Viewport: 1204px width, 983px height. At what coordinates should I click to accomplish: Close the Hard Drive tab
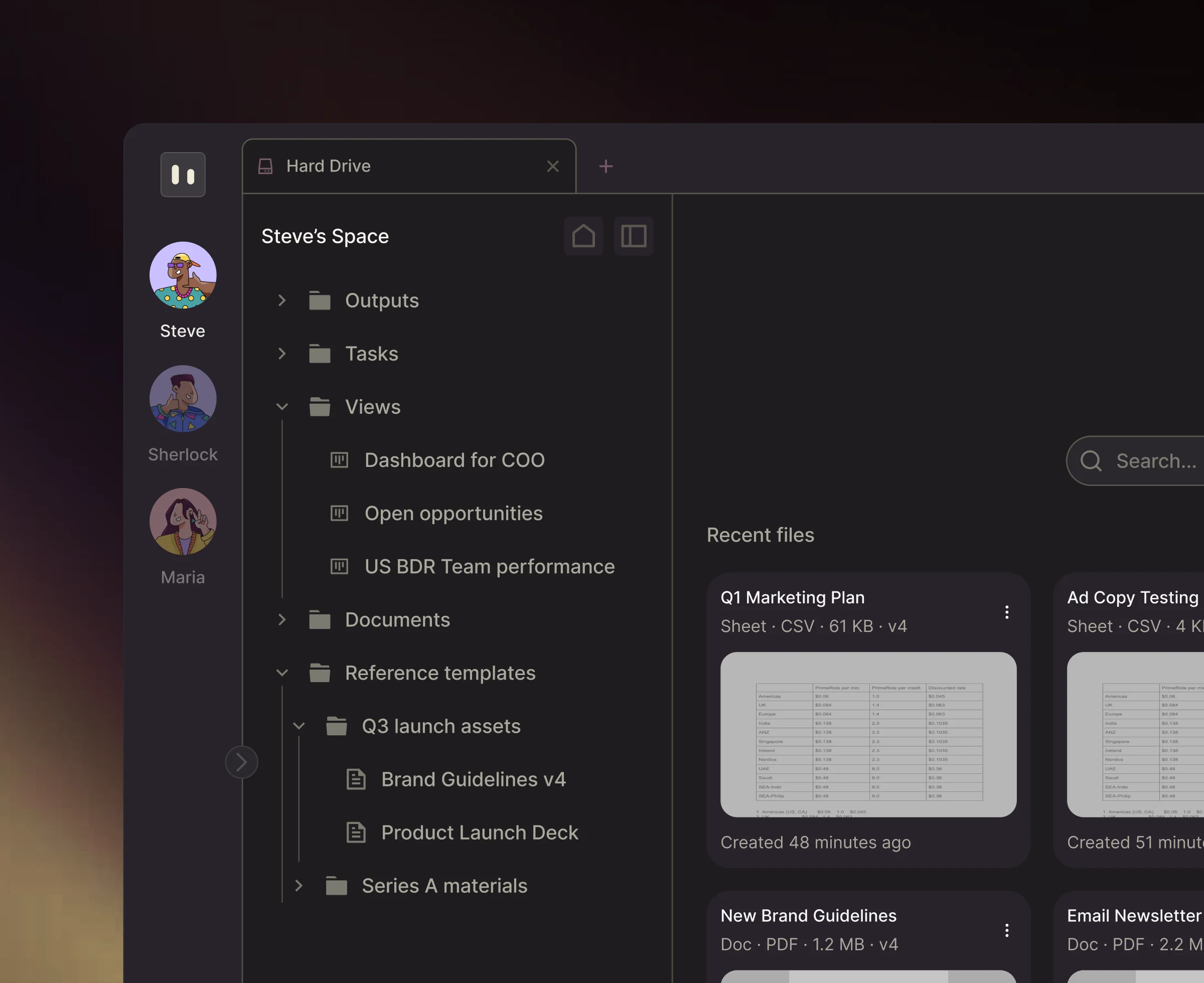click(x=553, y=167)
